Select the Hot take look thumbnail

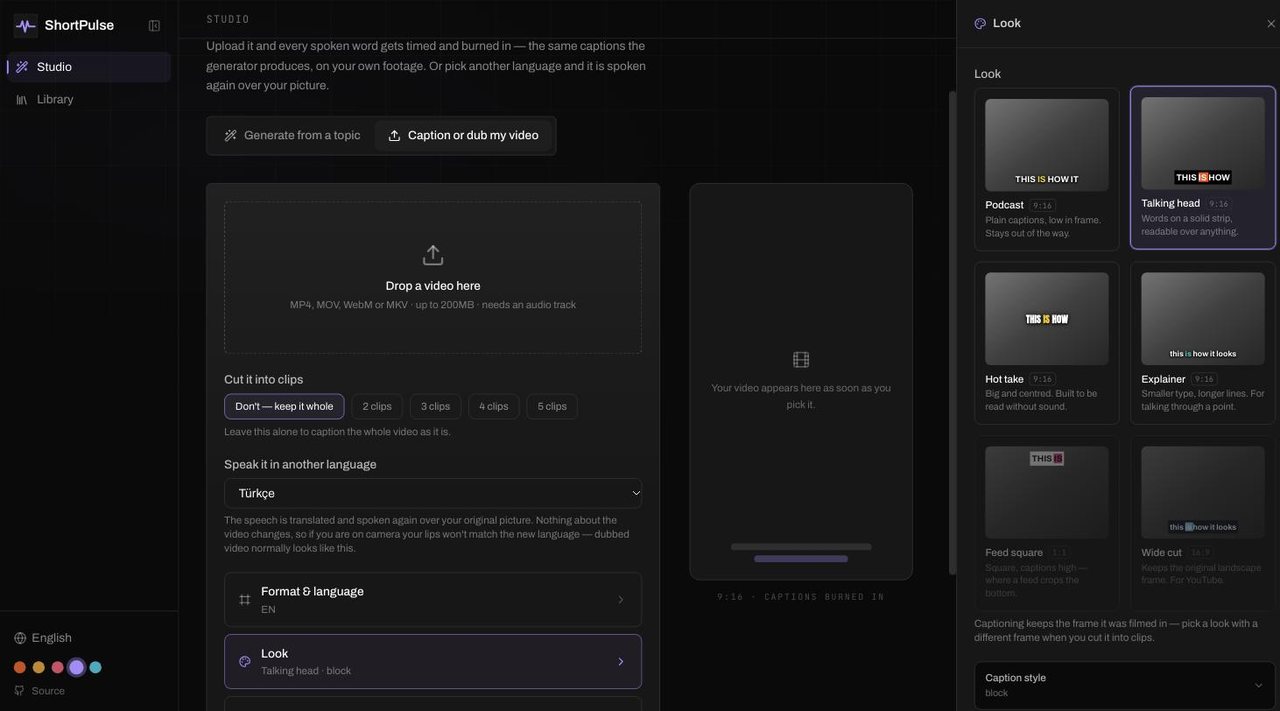point(1047,319)
